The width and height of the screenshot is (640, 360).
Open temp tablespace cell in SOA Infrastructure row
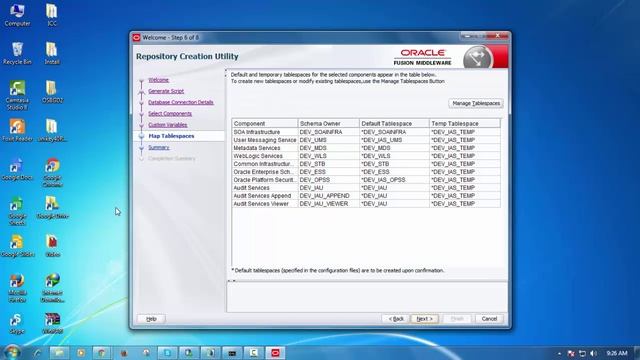465,132
